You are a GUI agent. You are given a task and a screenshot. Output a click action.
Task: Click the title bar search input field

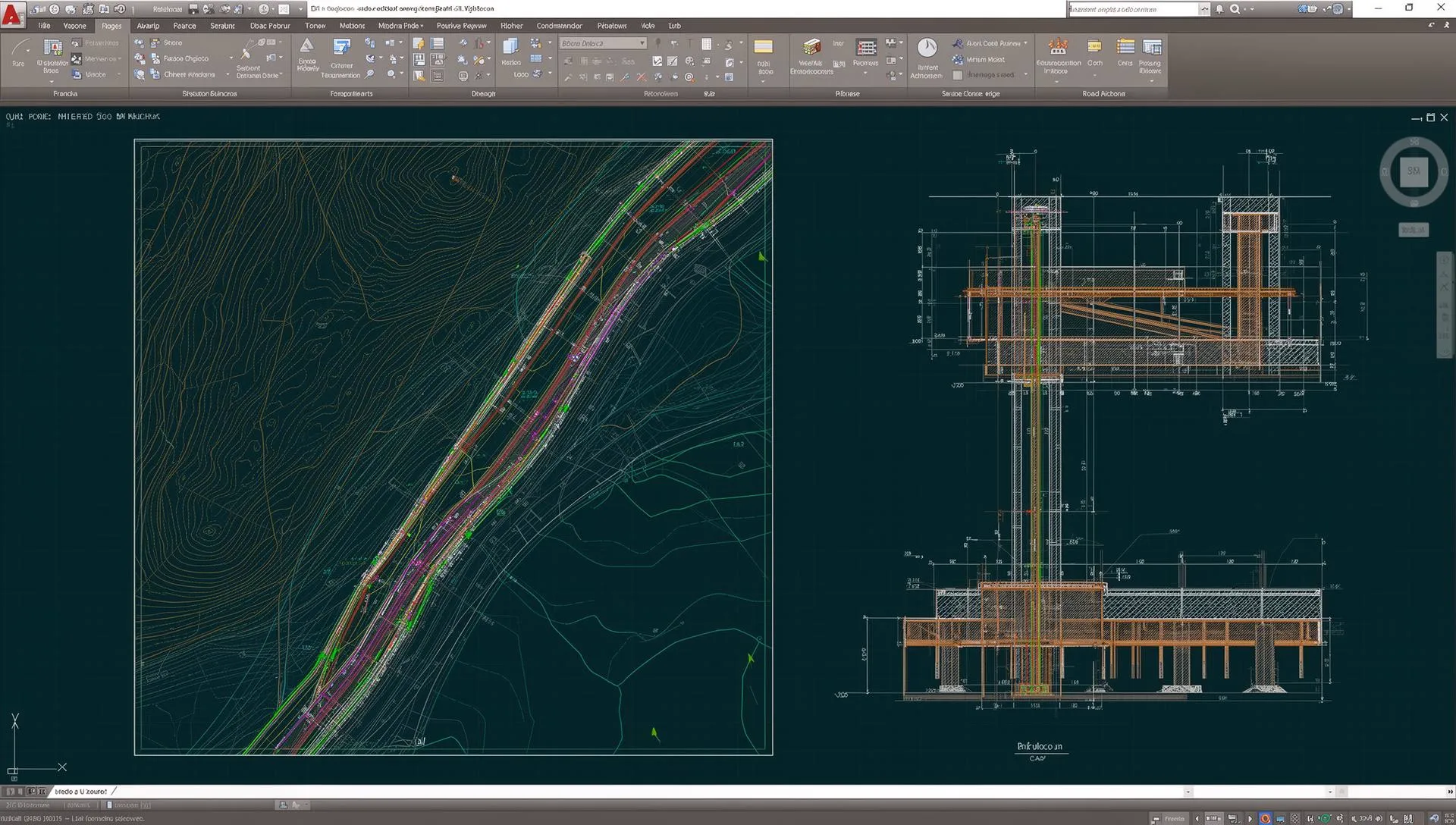pos(1133,9)
